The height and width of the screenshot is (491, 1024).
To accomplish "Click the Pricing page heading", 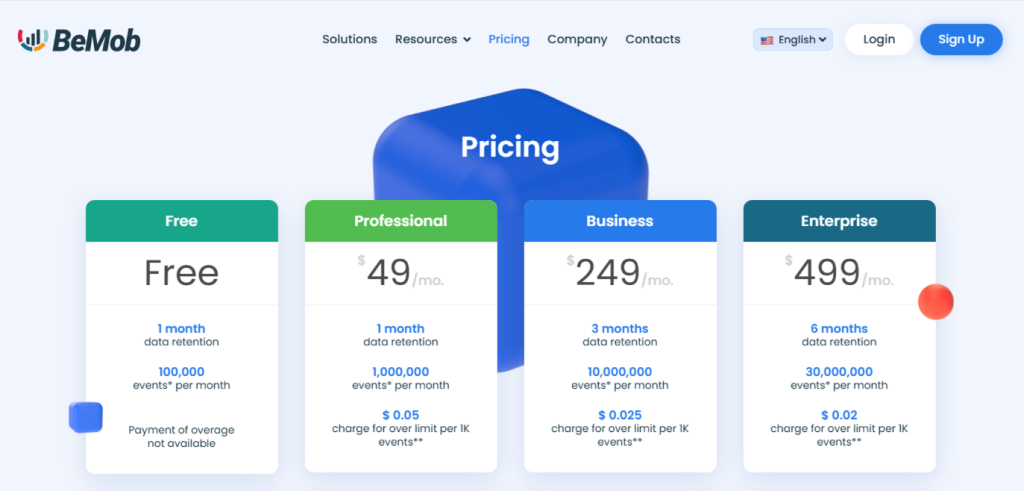I will coord(510,148).
